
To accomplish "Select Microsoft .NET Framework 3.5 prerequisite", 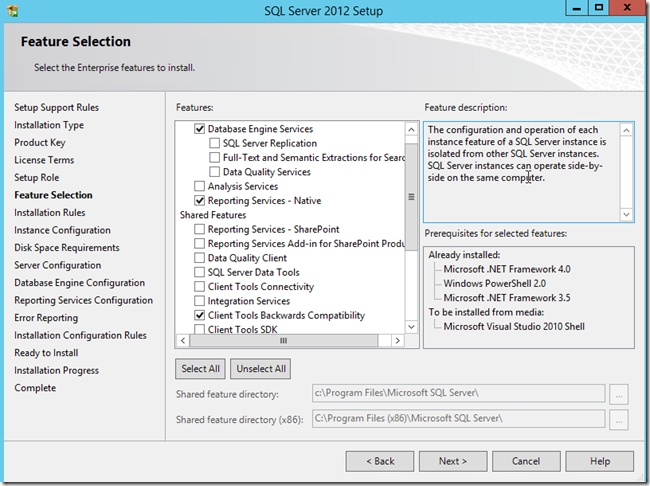I will 507,298.
